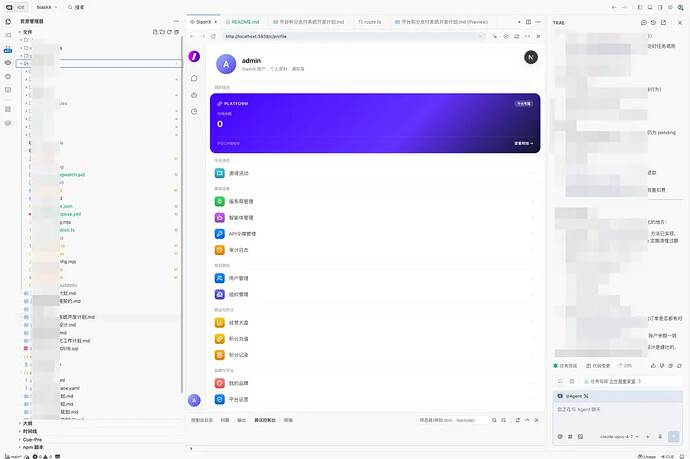Open the 问题 problems panel tab

pyautogui.click(x=225, y=420)
